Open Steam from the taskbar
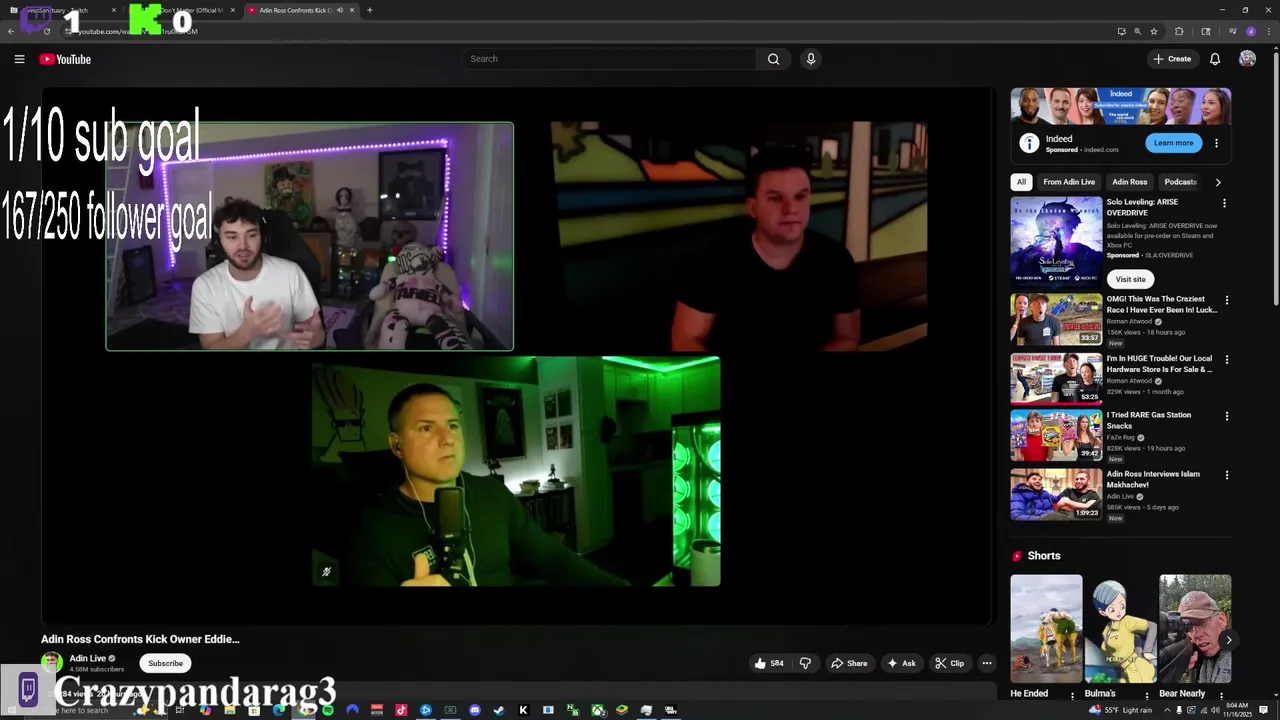Image resolution: width=1280 pixels, height=720 pixels. [499, 710]
